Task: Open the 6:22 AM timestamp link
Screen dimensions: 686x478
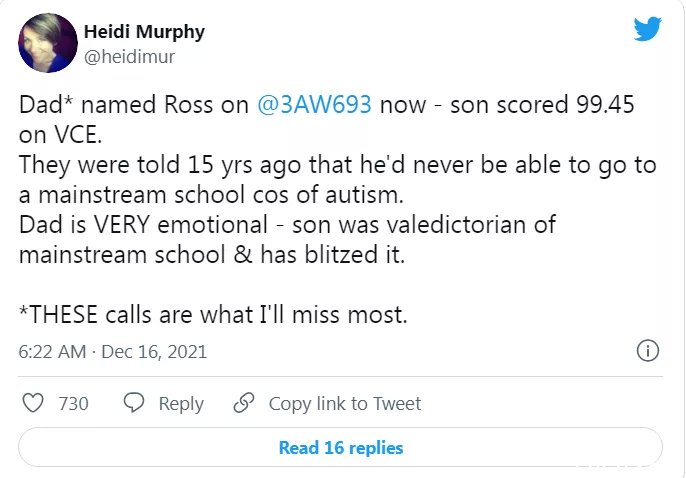Action: (x=52, y=352)
